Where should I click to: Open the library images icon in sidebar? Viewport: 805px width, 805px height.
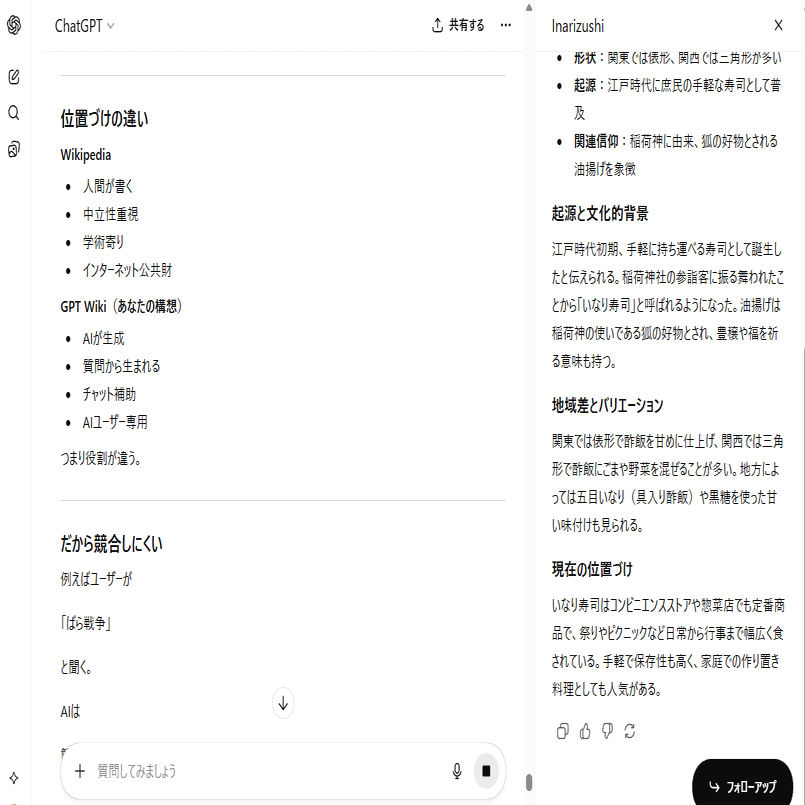pos(14,149)
